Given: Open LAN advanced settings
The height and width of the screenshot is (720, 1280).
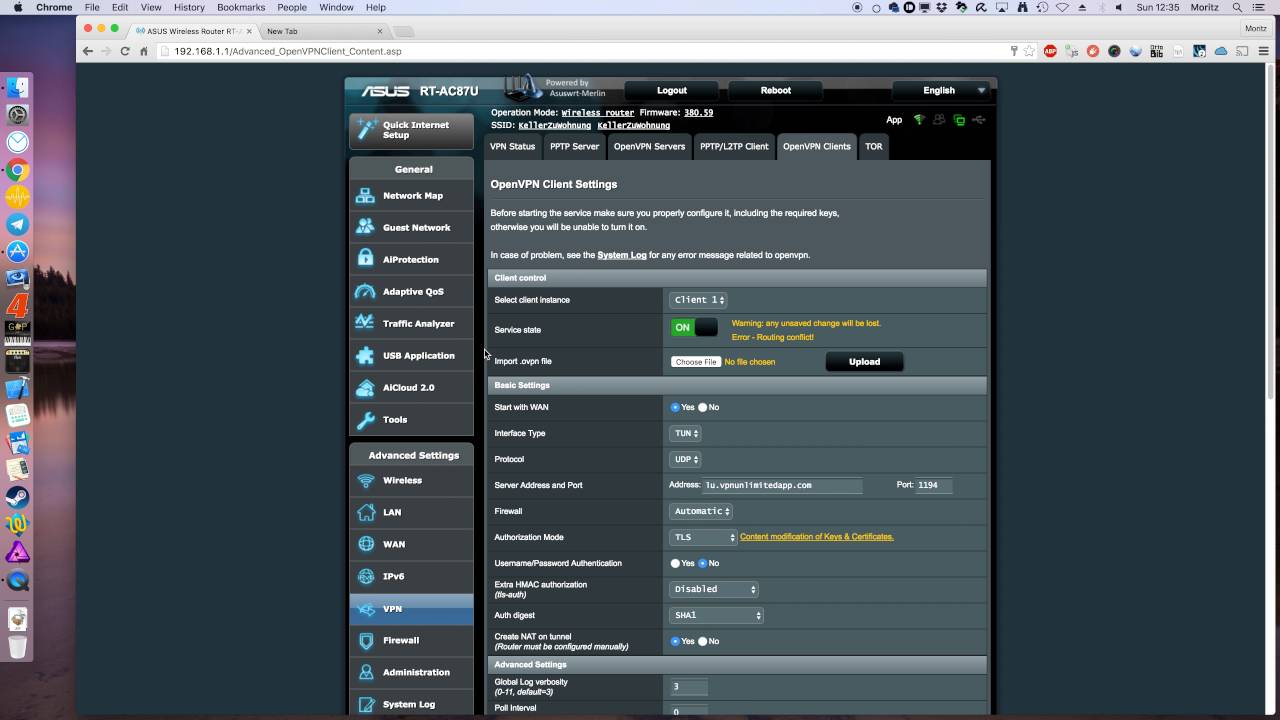Looking at the screenshot, I should [411, 513].
